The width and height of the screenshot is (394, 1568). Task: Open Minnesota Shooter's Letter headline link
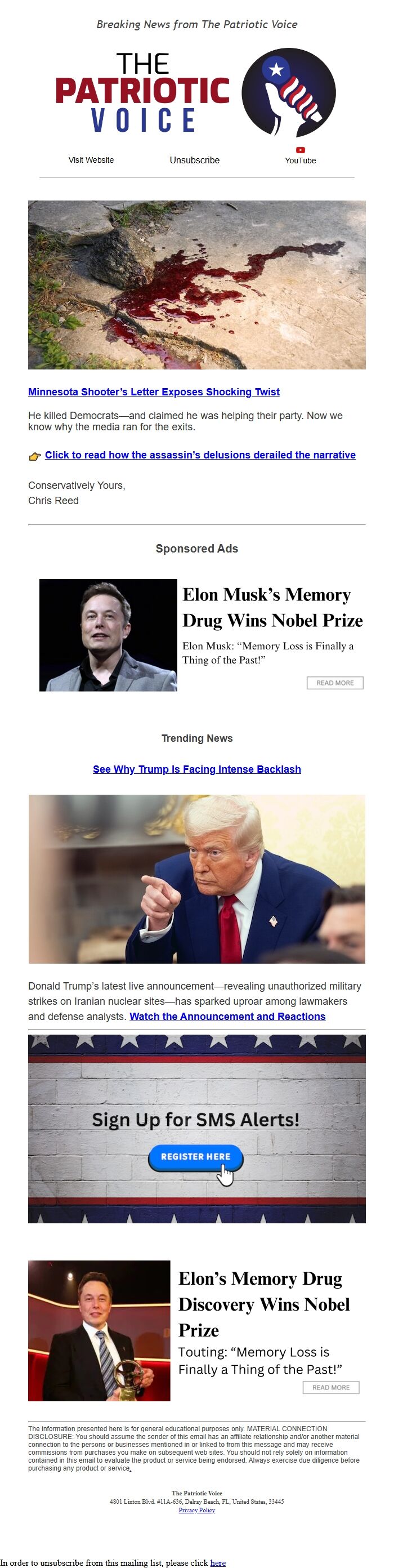(154, 392)
